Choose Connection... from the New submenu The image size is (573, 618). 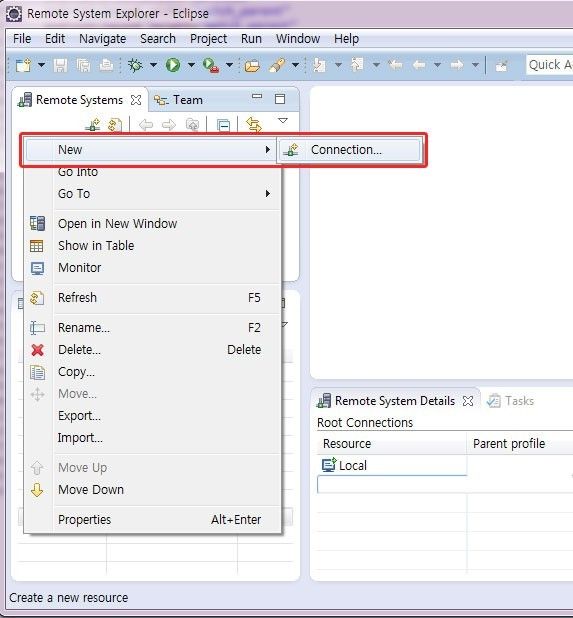tap(350, 150)
